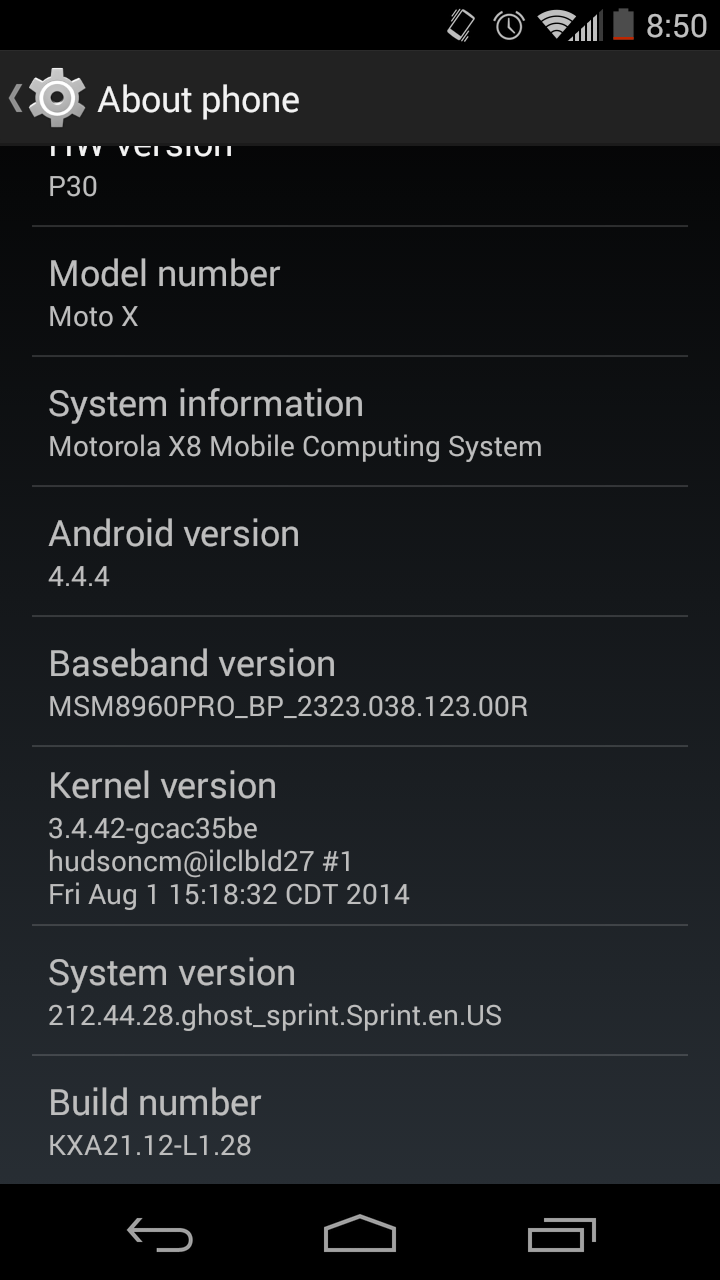
Task: Tap the About phone title
Action: click(199, 99)
